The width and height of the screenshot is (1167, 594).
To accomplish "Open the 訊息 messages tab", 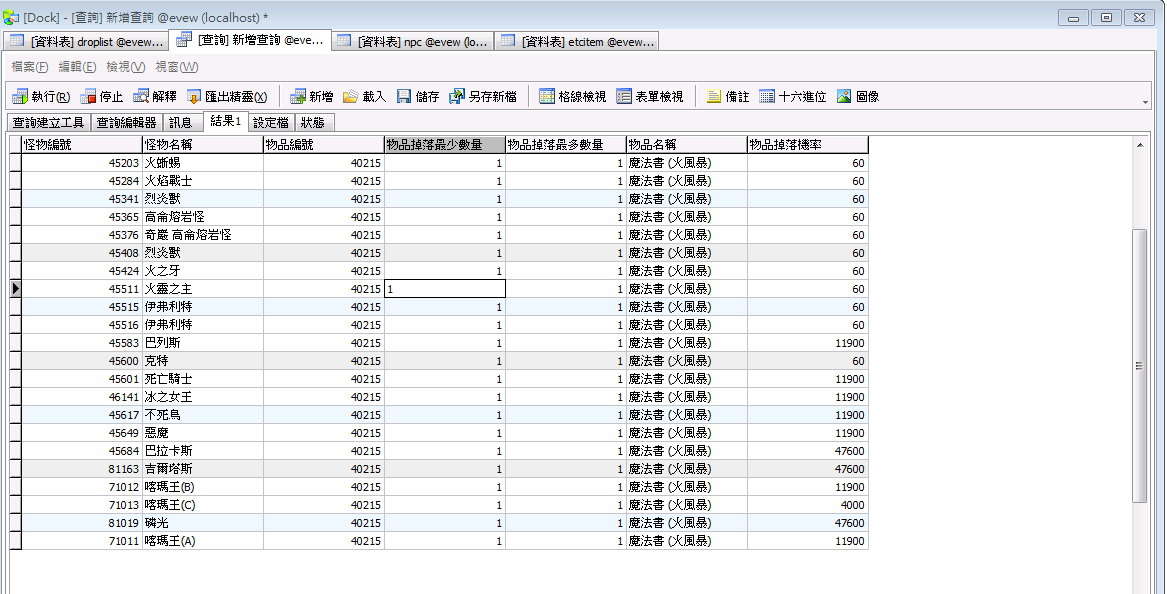I will [x=181, y=122].
